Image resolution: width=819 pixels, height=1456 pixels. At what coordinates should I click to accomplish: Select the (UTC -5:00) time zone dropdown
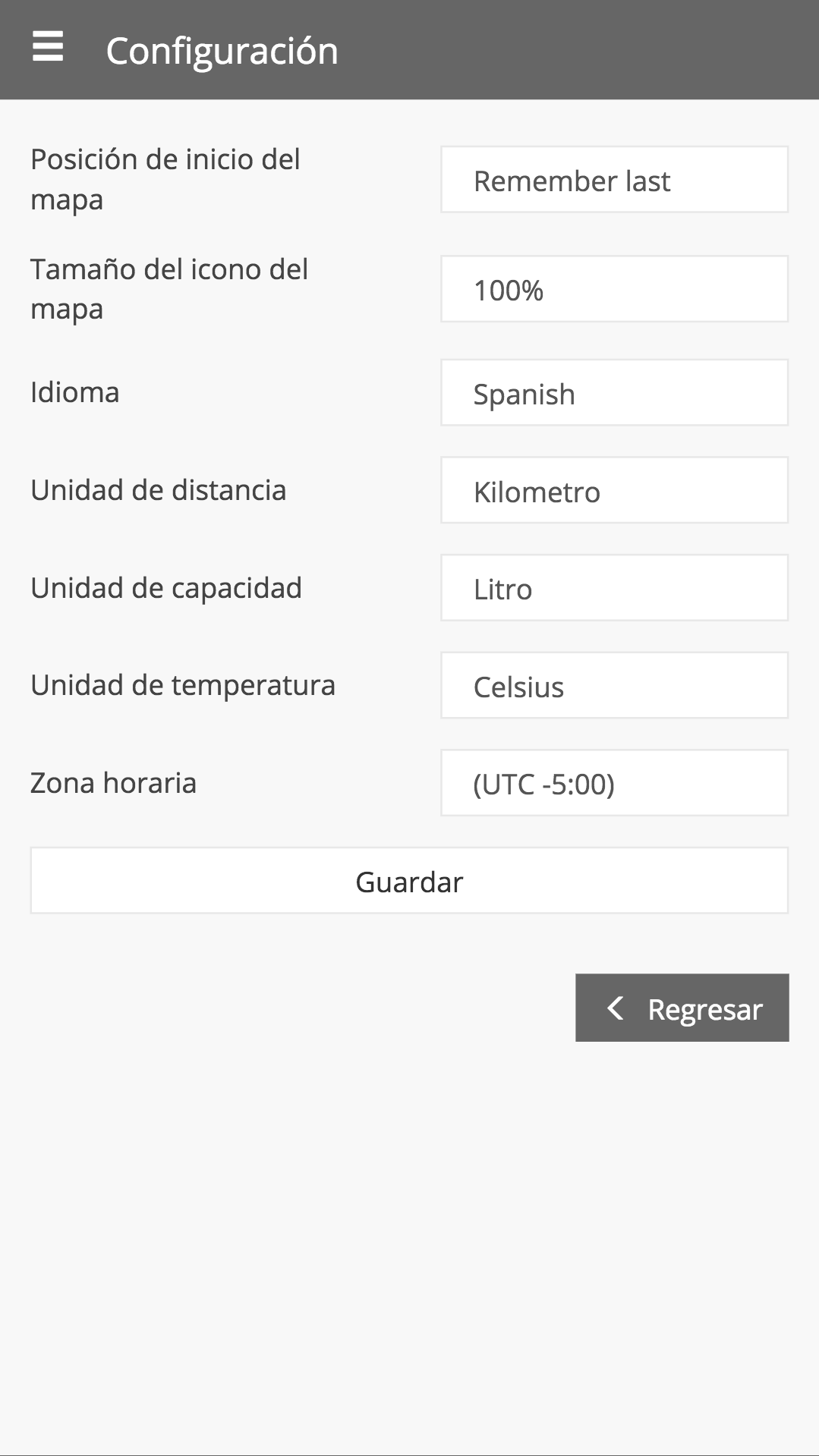[614, 783]
